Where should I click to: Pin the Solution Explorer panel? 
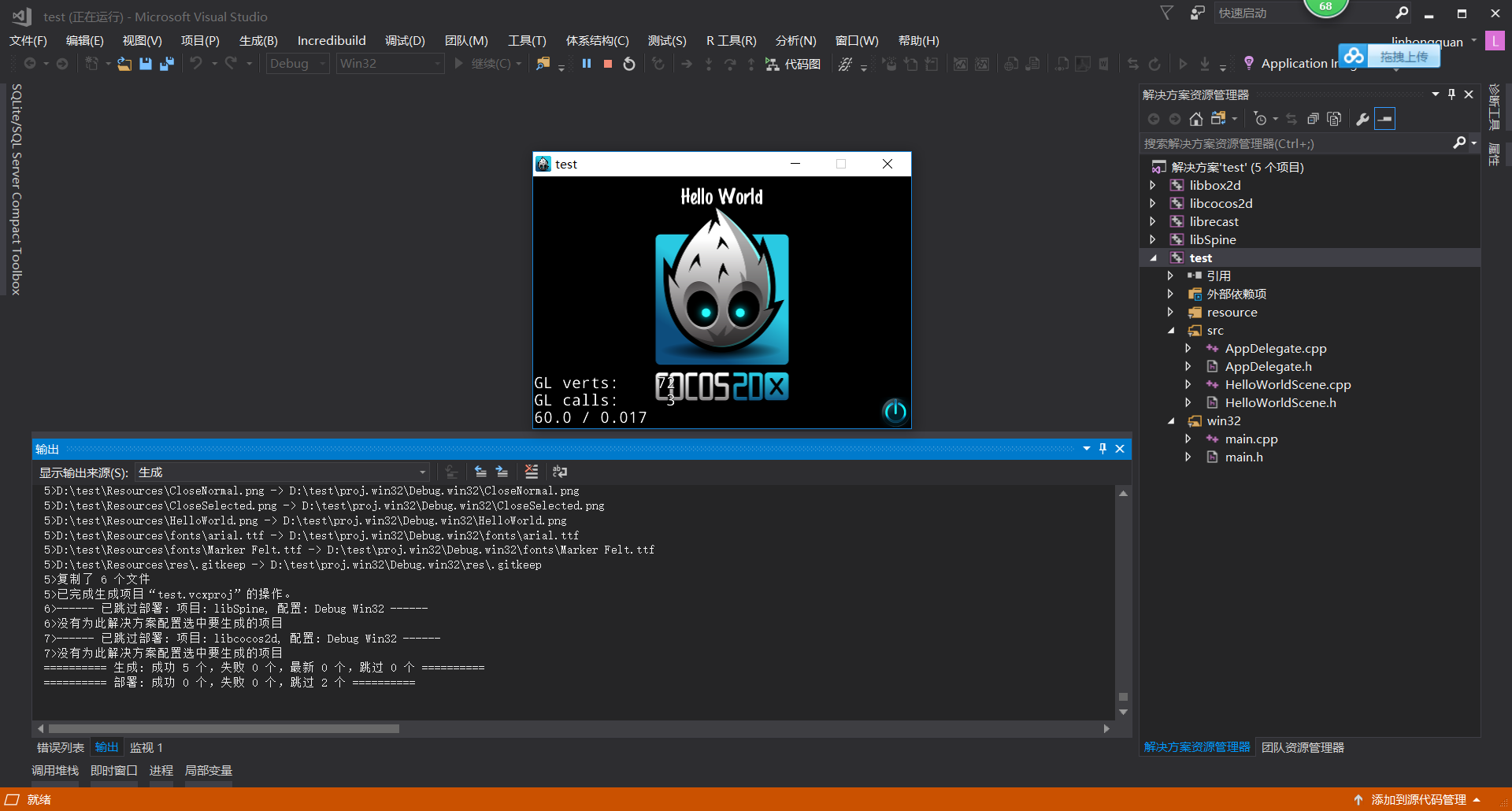click(1452, 94)
